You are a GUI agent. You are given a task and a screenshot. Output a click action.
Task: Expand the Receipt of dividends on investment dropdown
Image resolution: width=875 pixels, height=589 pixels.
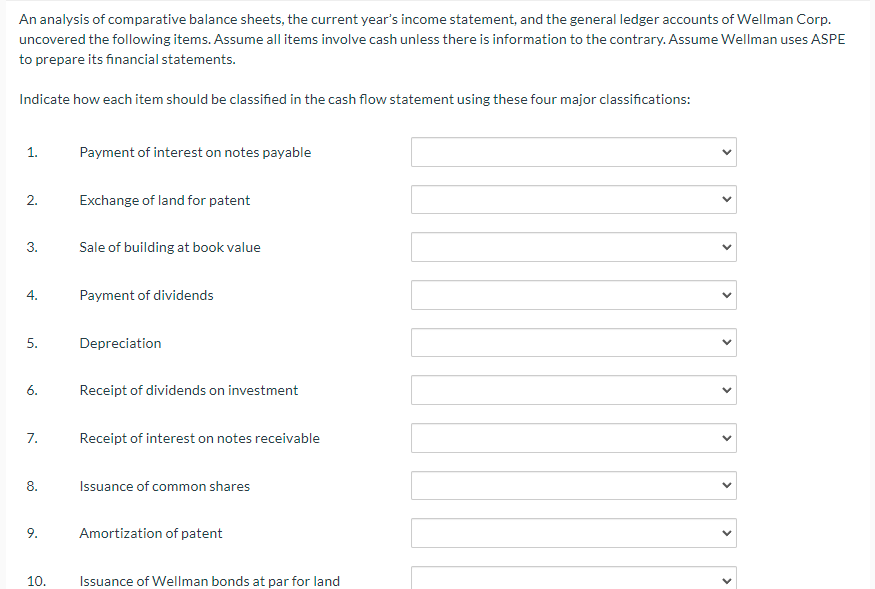tap(573, 390)
